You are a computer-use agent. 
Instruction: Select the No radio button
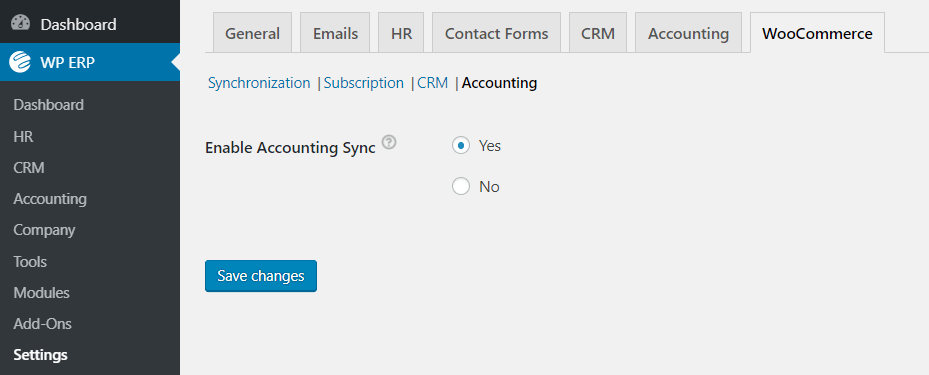461,187
